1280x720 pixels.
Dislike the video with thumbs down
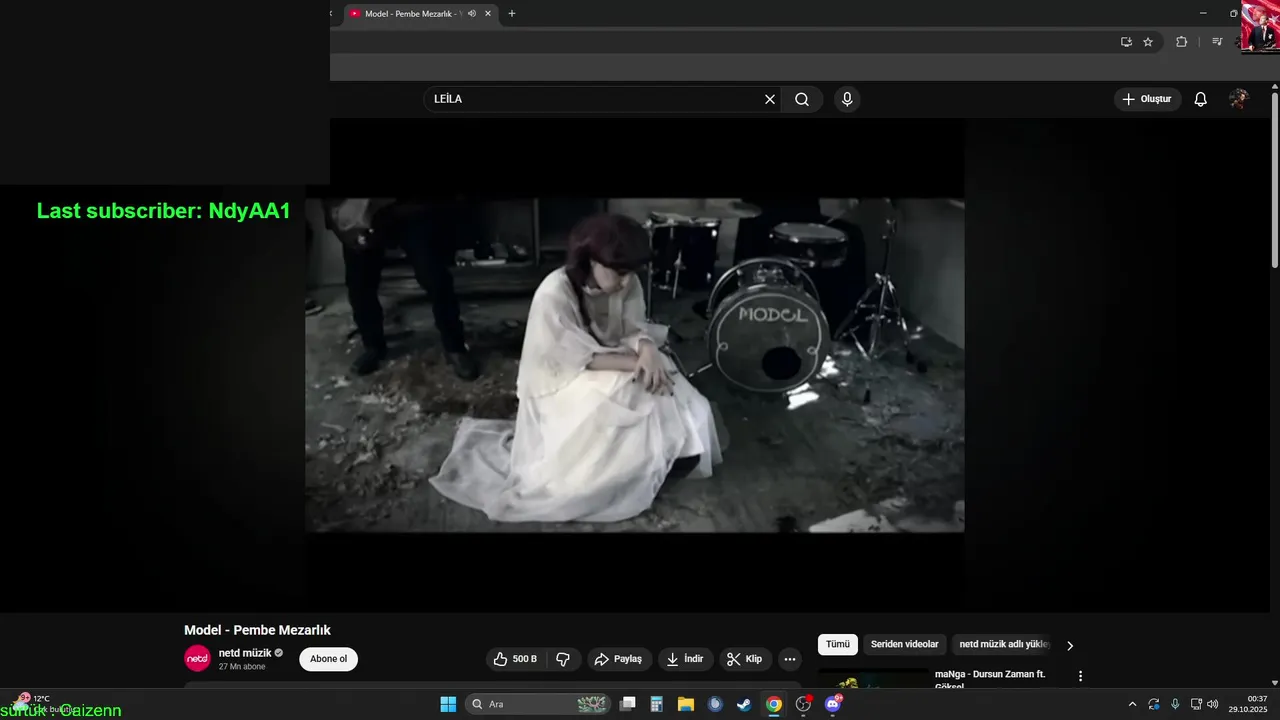563,659
